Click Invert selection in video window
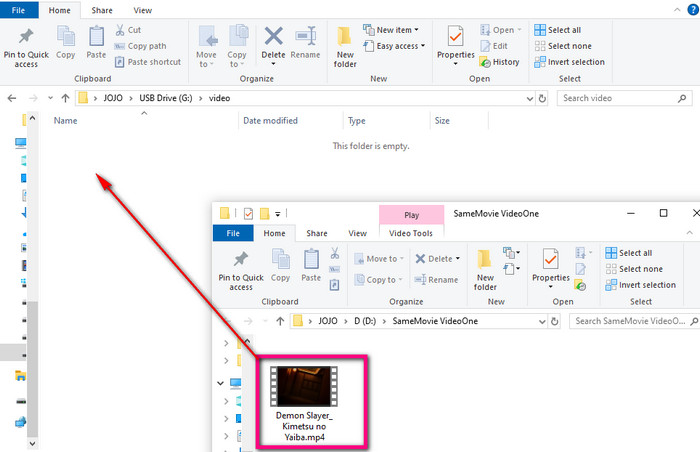Screen dimensions: 700x452 click(570, 62)
